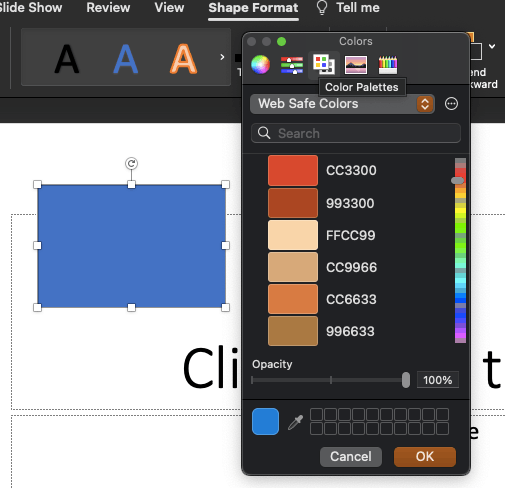Choose the CC3300 red swatch
The height and width of the screenshot is (488, 505).
[293, 170]
